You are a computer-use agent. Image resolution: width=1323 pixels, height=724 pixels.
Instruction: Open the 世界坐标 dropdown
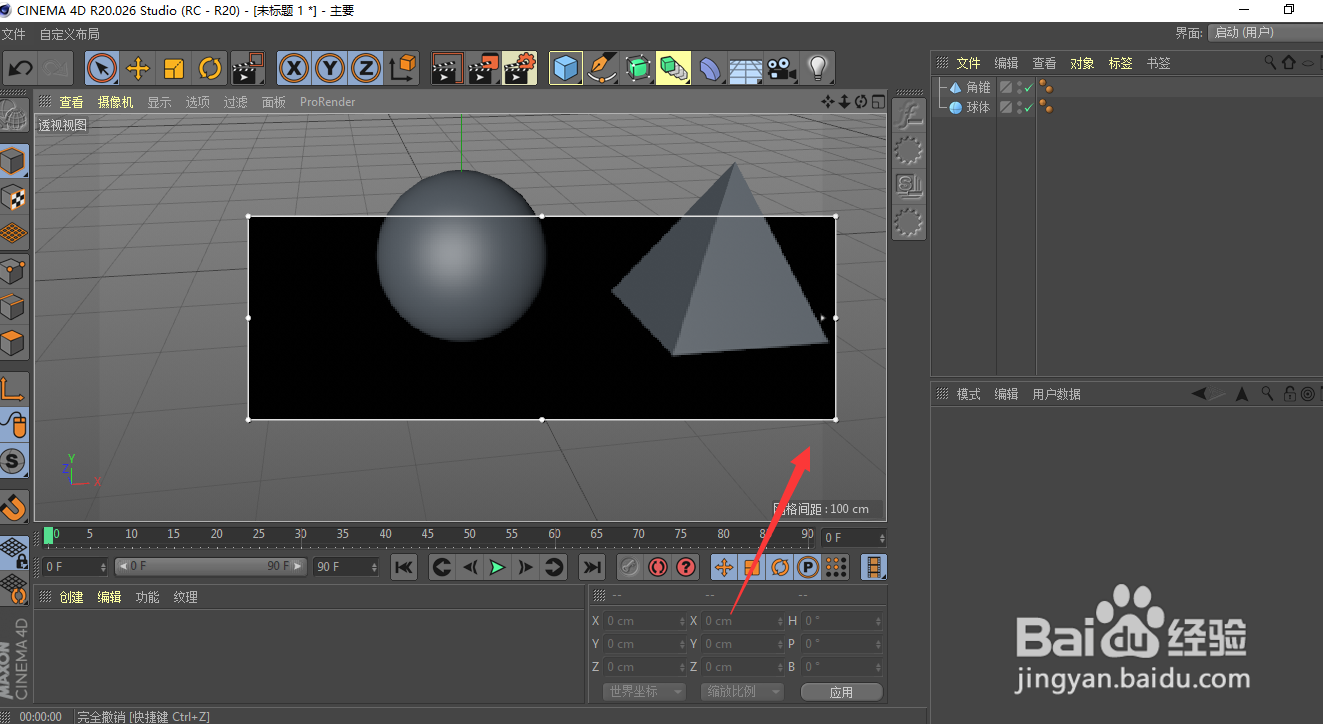644,691
